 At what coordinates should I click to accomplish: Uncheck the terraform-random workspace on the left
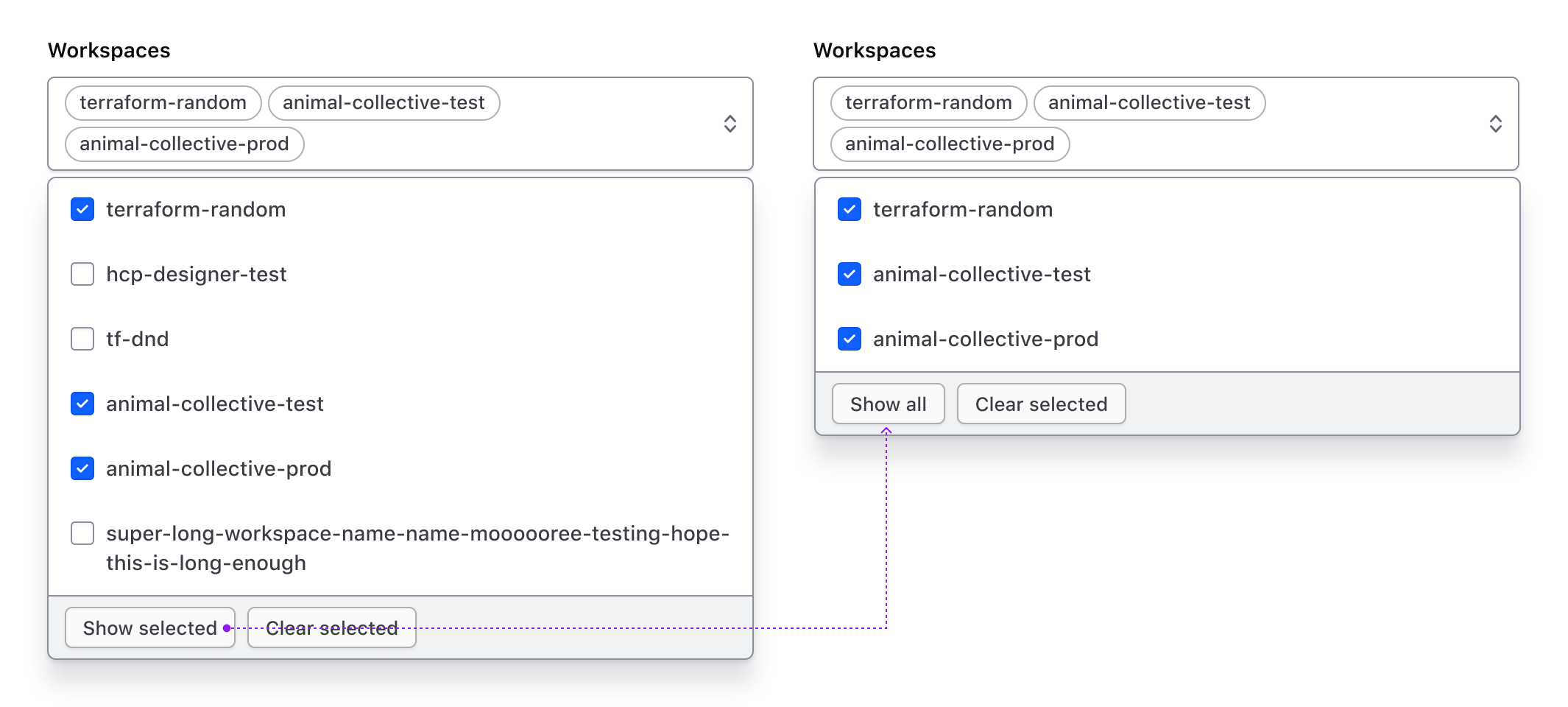(82, 209)
